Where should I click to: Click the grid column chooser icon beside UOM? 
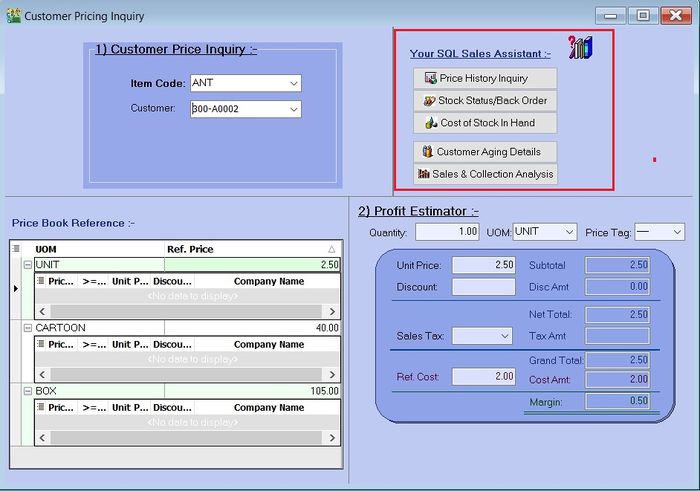click(x=16, y=249)
